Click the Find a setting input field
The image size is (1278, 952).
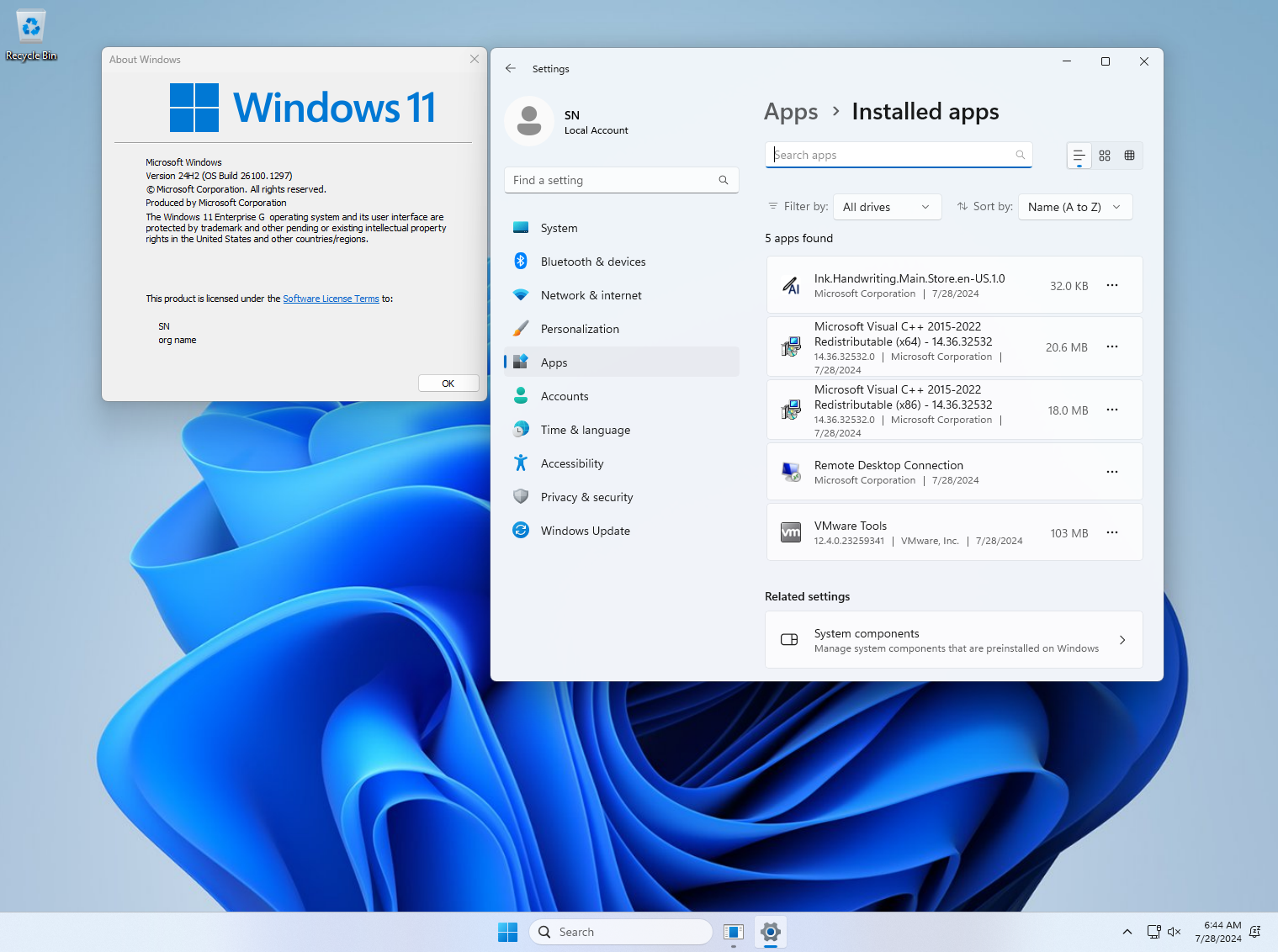621,180
